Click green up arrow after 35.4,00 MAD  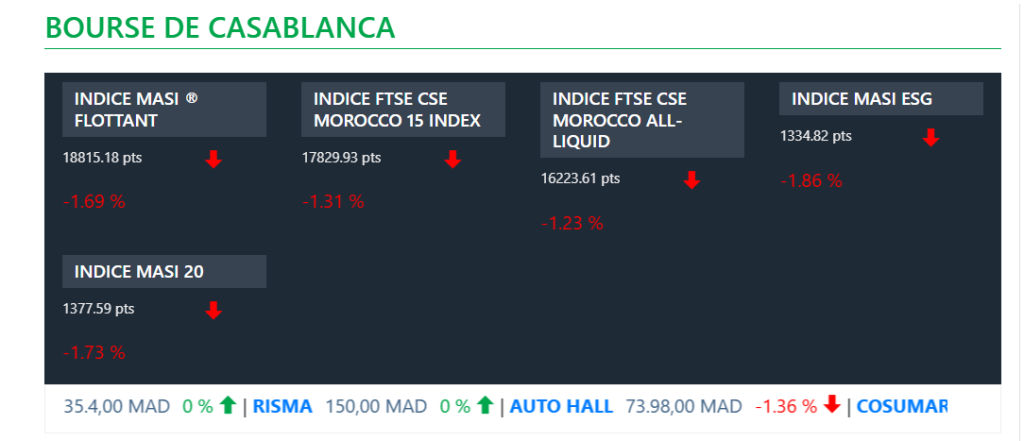point(228,406)
